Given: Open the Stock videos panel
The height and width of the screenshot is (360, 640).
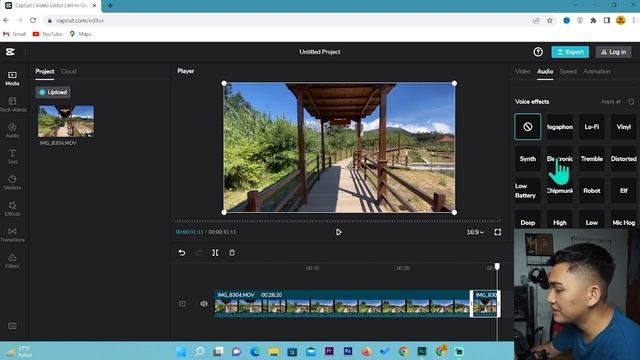Looking at the screenshot, I should [x=12, y=104].
